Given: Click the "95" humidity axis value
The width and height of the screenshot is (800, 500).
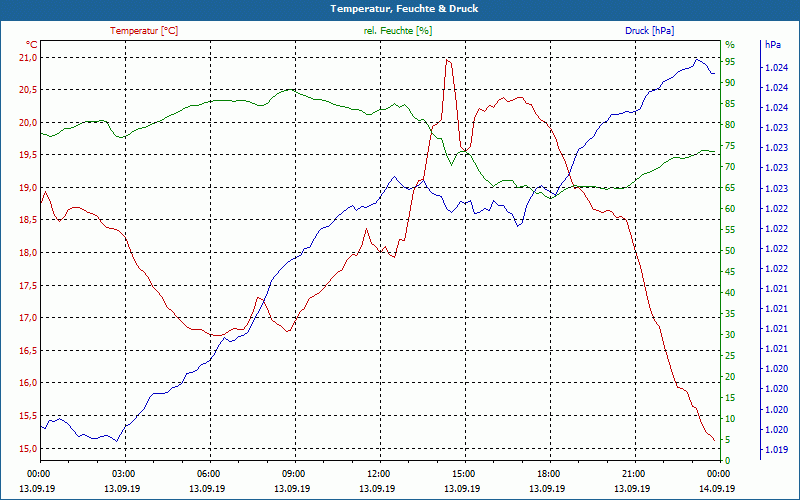Looking at the screenshot, I should point(730,62).
